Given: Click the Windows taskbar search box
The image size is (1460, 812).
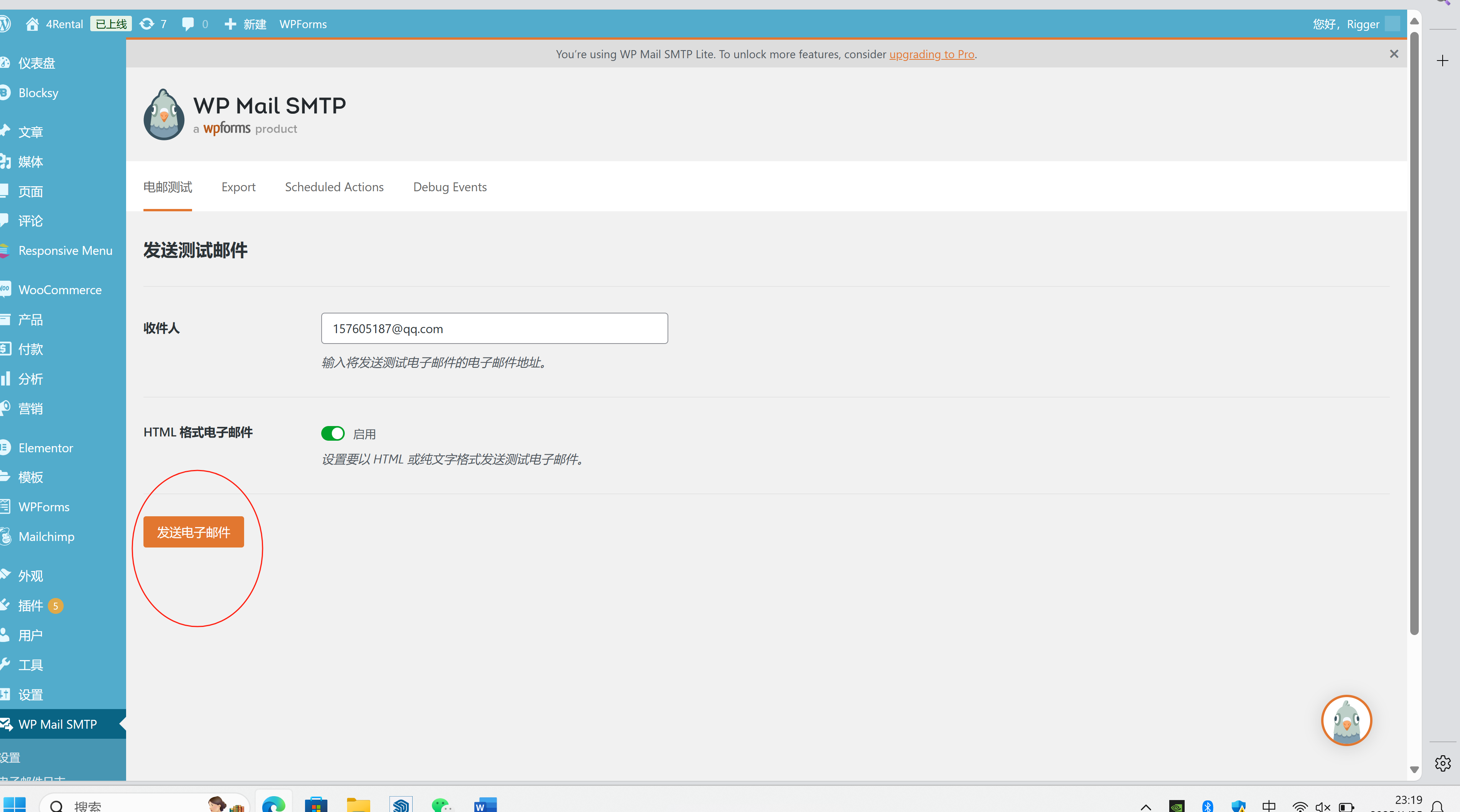Looking at the screenshot, I should pyautogui.click(x=145, y=804).
